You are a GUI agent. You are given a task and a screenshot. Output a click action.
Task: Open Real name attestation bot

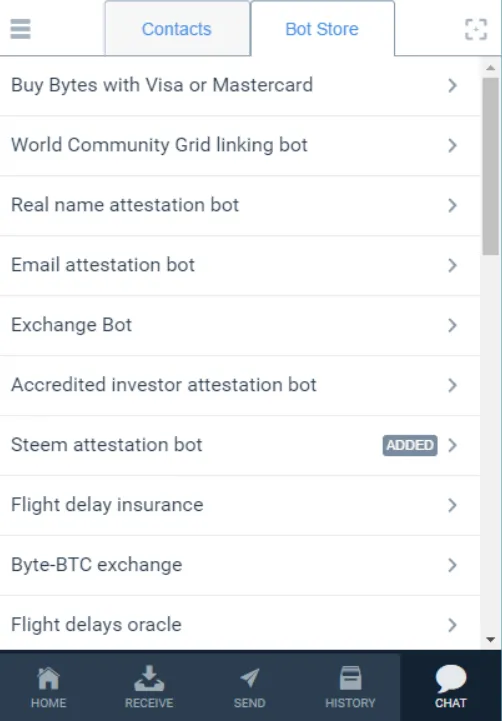pyautogui.click(x=240, y=205)
